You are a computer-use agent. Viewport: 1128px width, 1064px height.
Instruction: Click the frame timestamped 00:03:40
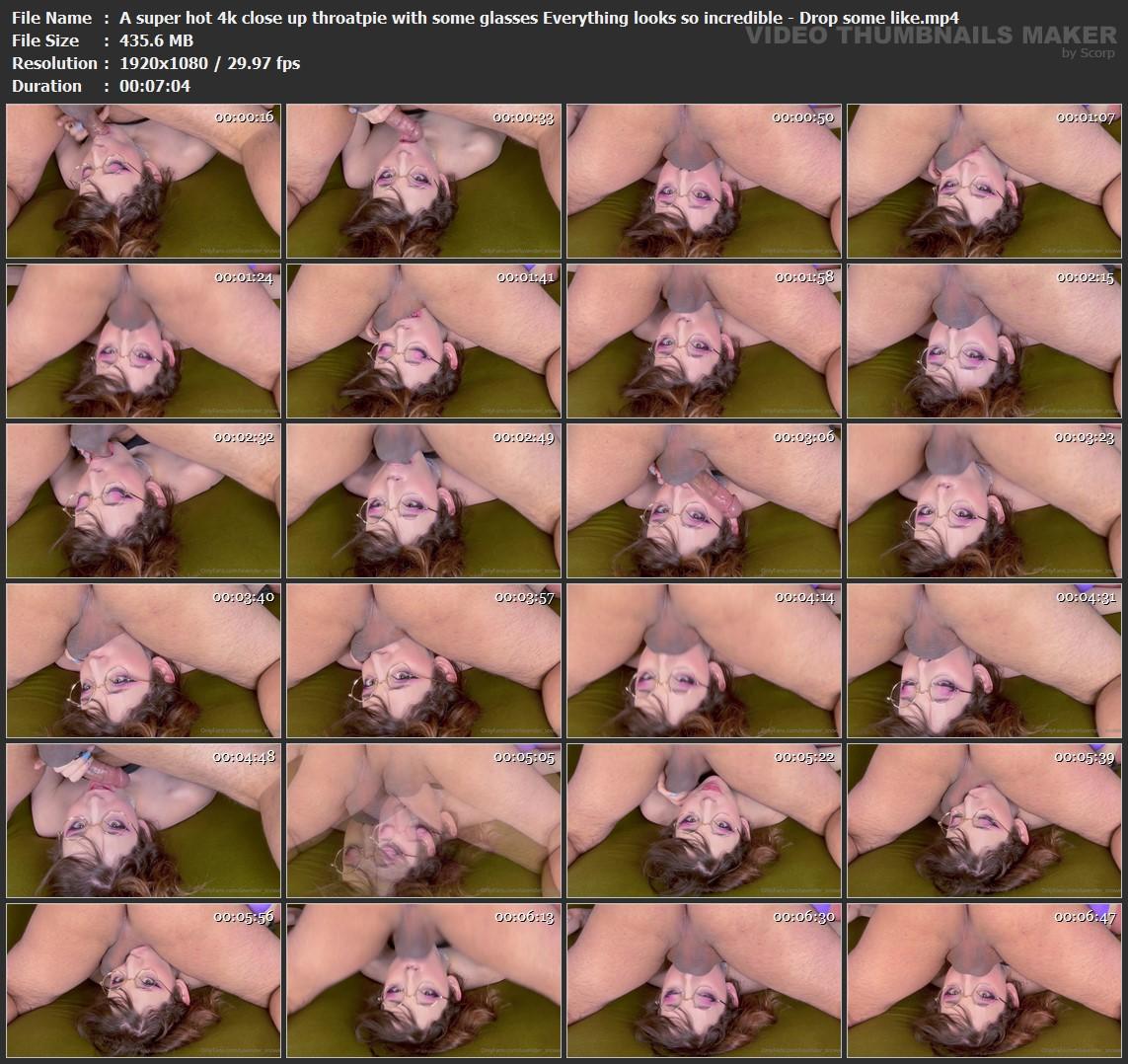(143, 661)
